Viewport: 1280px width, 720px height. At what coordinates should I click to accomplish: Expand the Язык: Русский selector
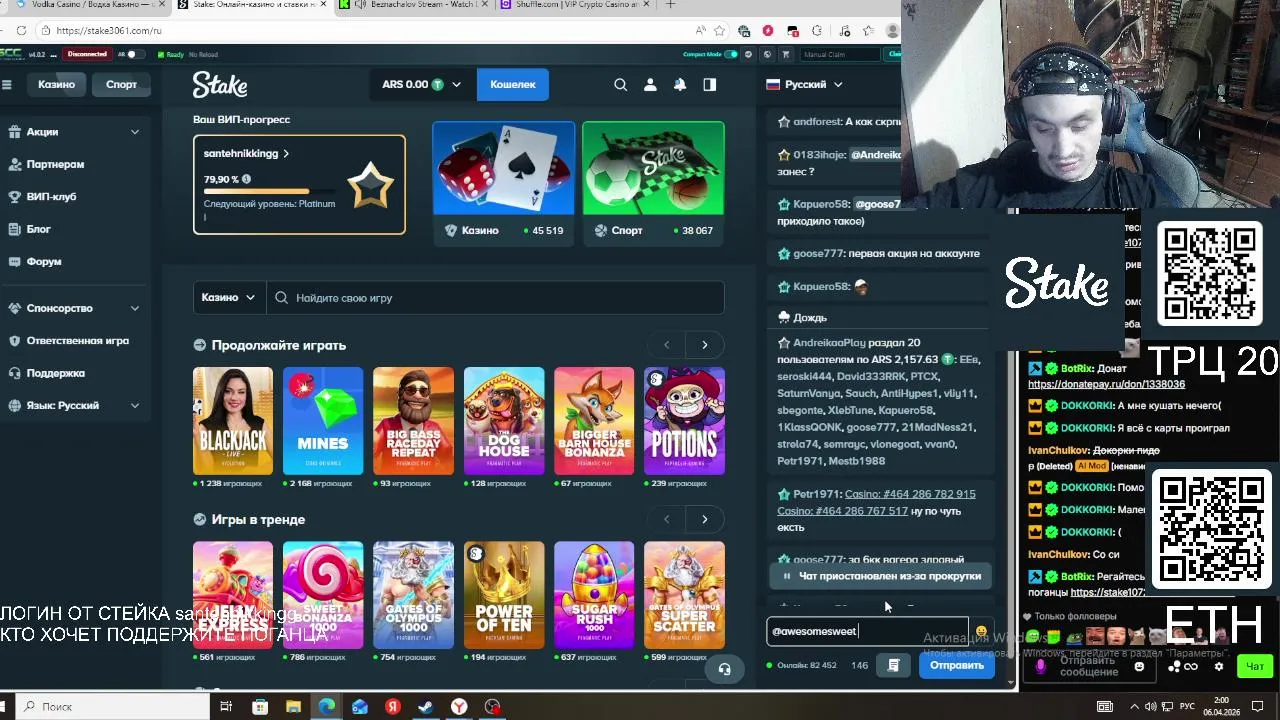[x=134, y=406]
